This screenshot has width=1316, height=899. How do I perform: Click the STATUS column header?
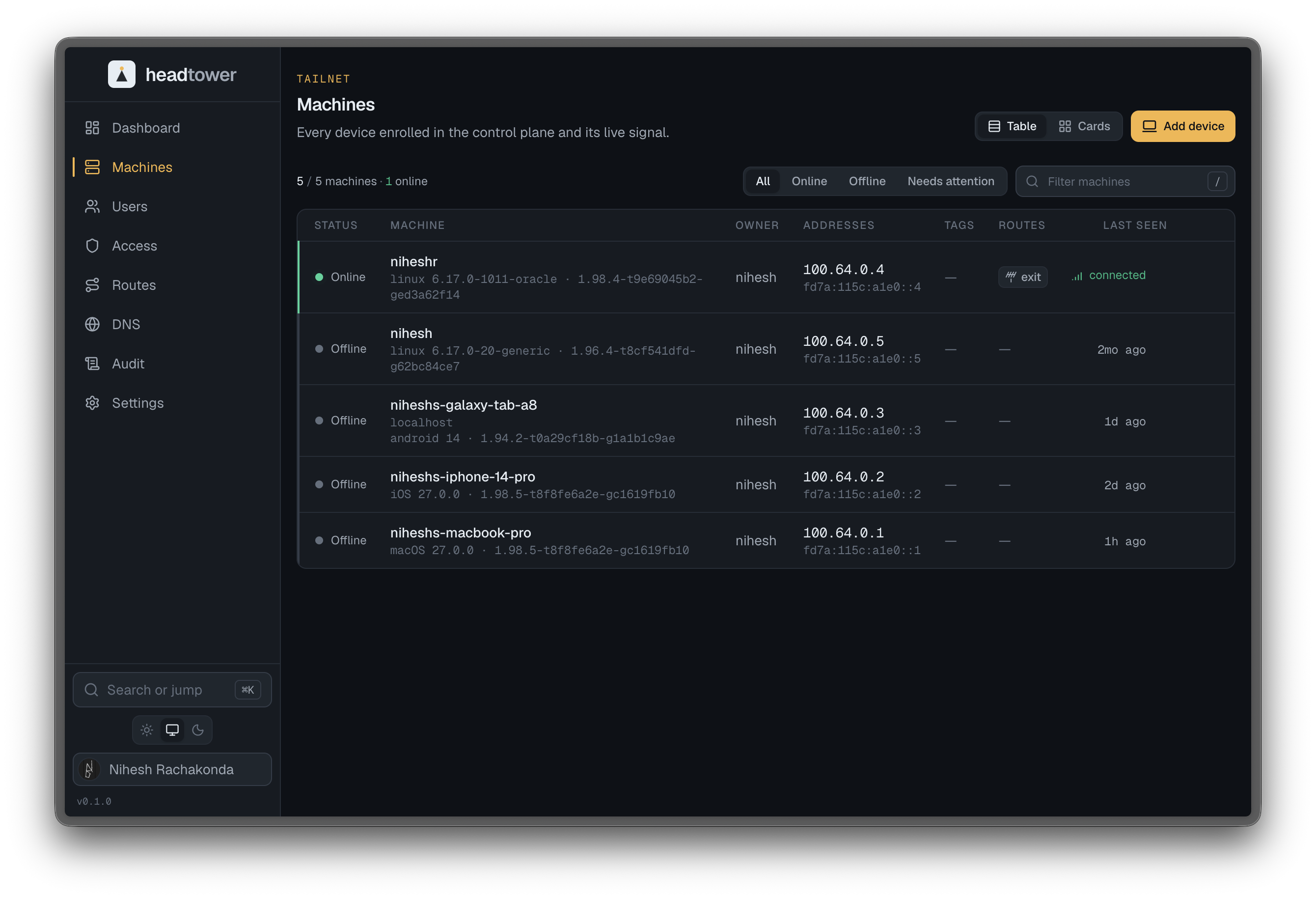pos(336,225)
